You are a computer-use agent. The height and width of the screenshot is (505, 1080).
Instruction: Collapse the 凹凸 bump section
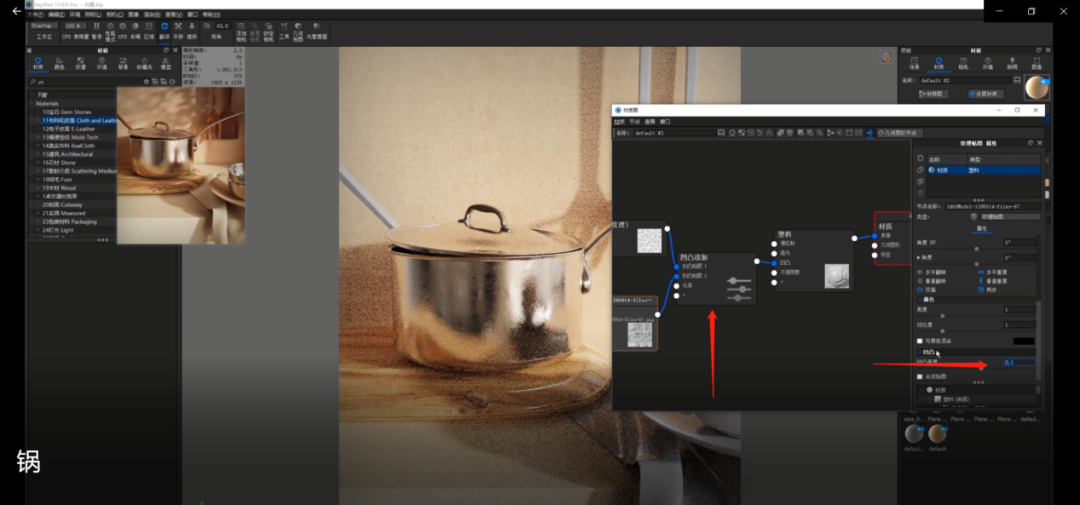(920, 352)
